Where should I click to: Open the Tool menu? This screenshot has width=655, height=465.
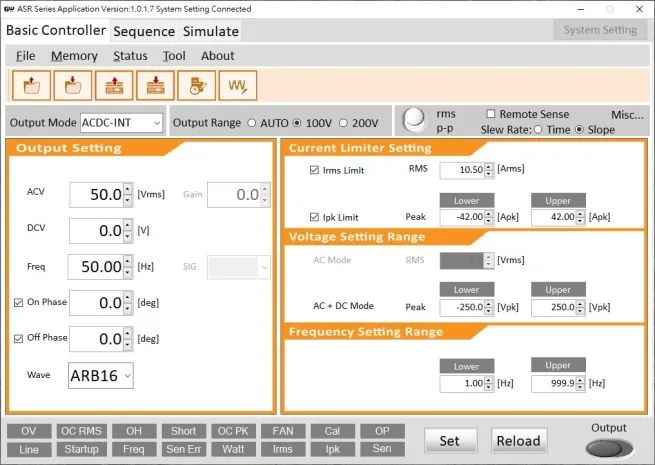pyautogui.click(x=174, y=56)
